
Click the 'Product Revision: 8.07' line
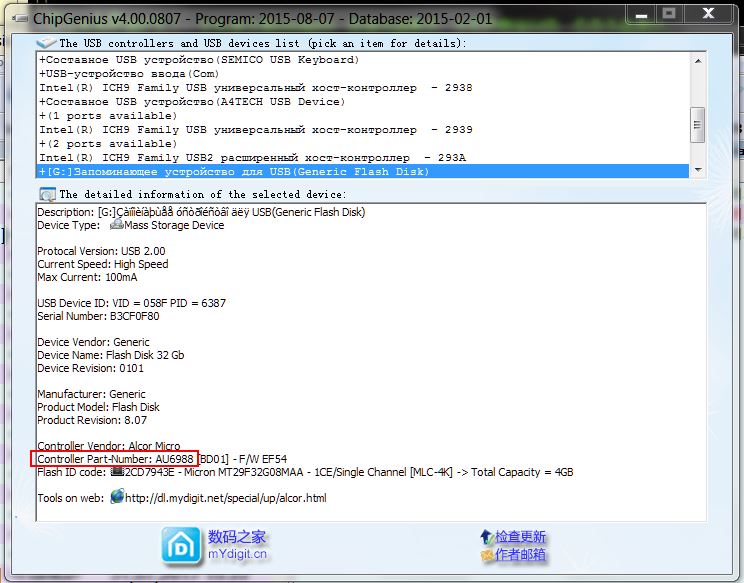click(92, 420)
